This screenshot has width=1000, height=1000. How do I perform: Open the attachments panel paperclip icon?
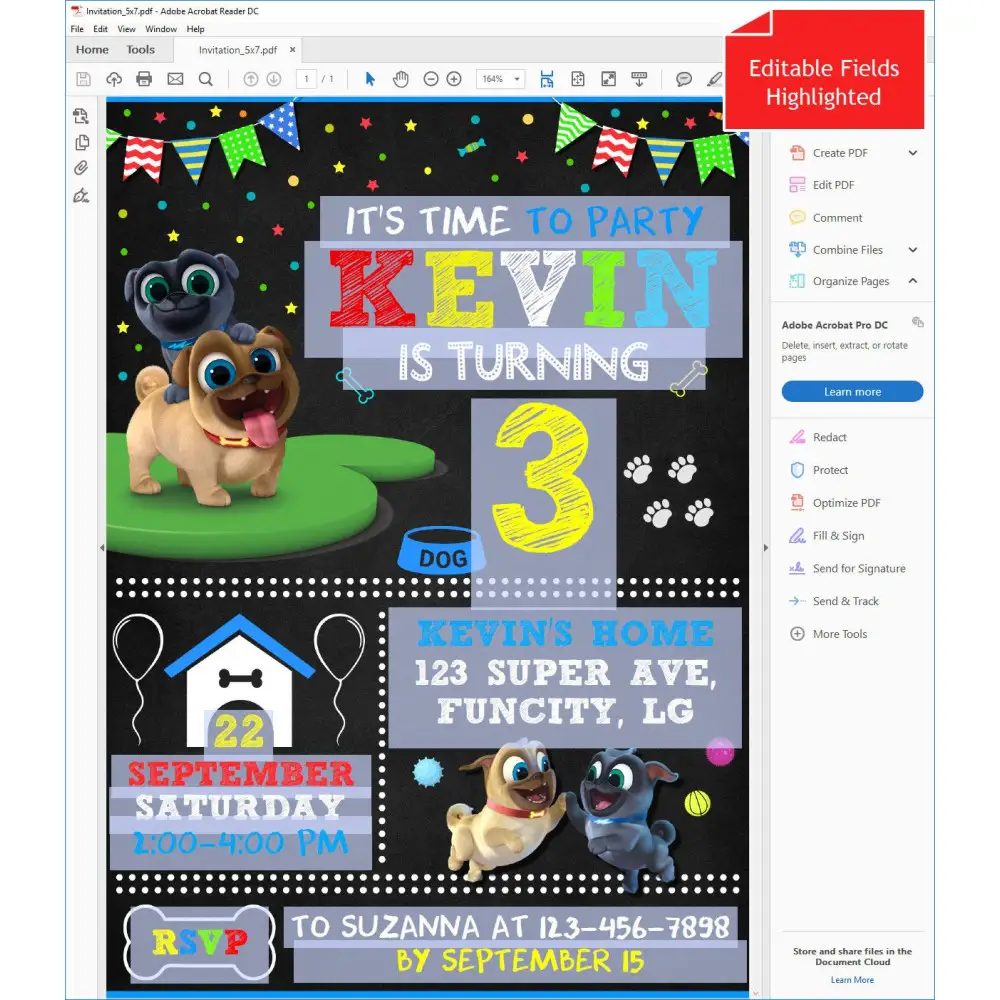click(81, 167)
